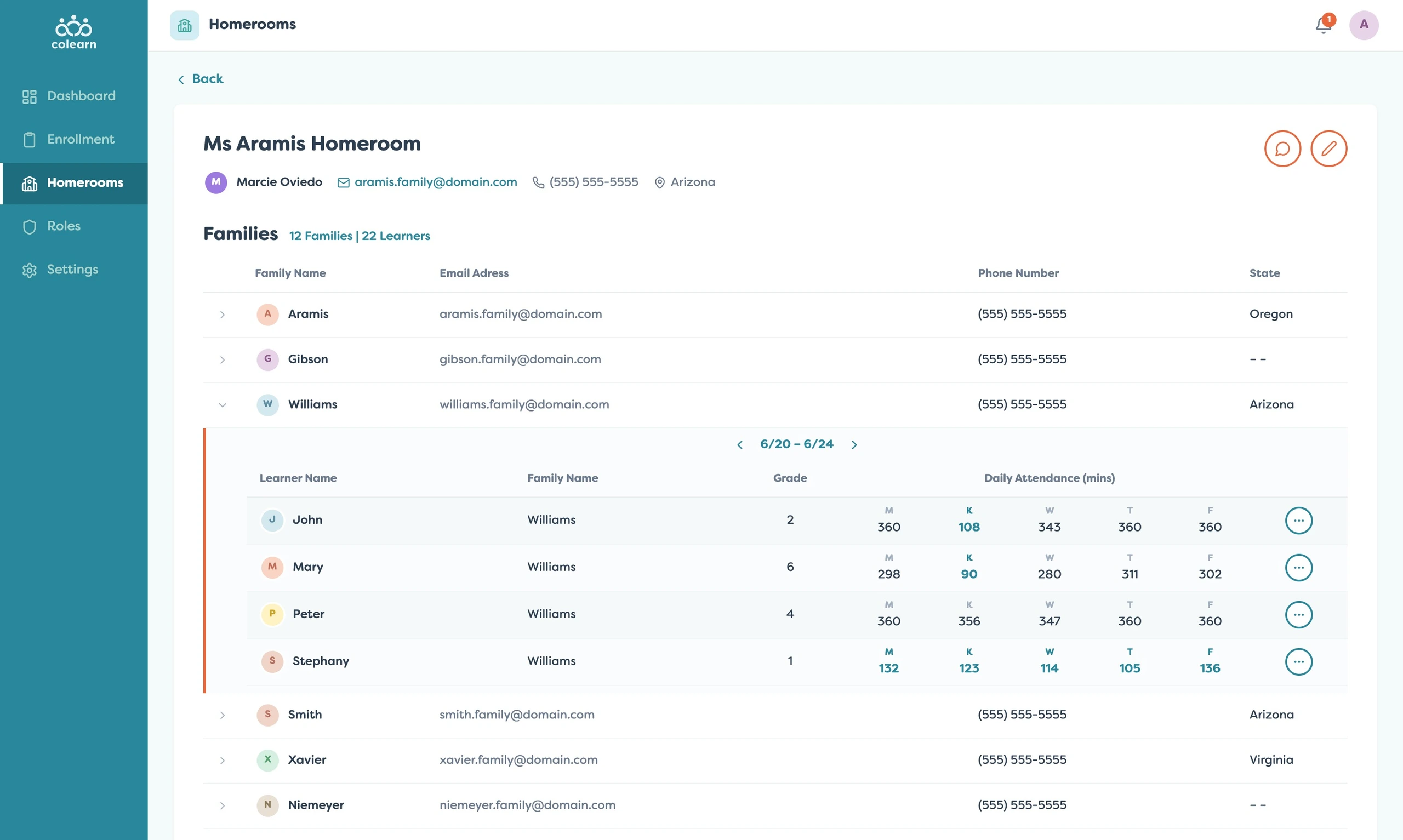The image size is (1403, 840).
Task: Click aramis.family@domain.com teacher email link
Action: [x=436, y=182]
